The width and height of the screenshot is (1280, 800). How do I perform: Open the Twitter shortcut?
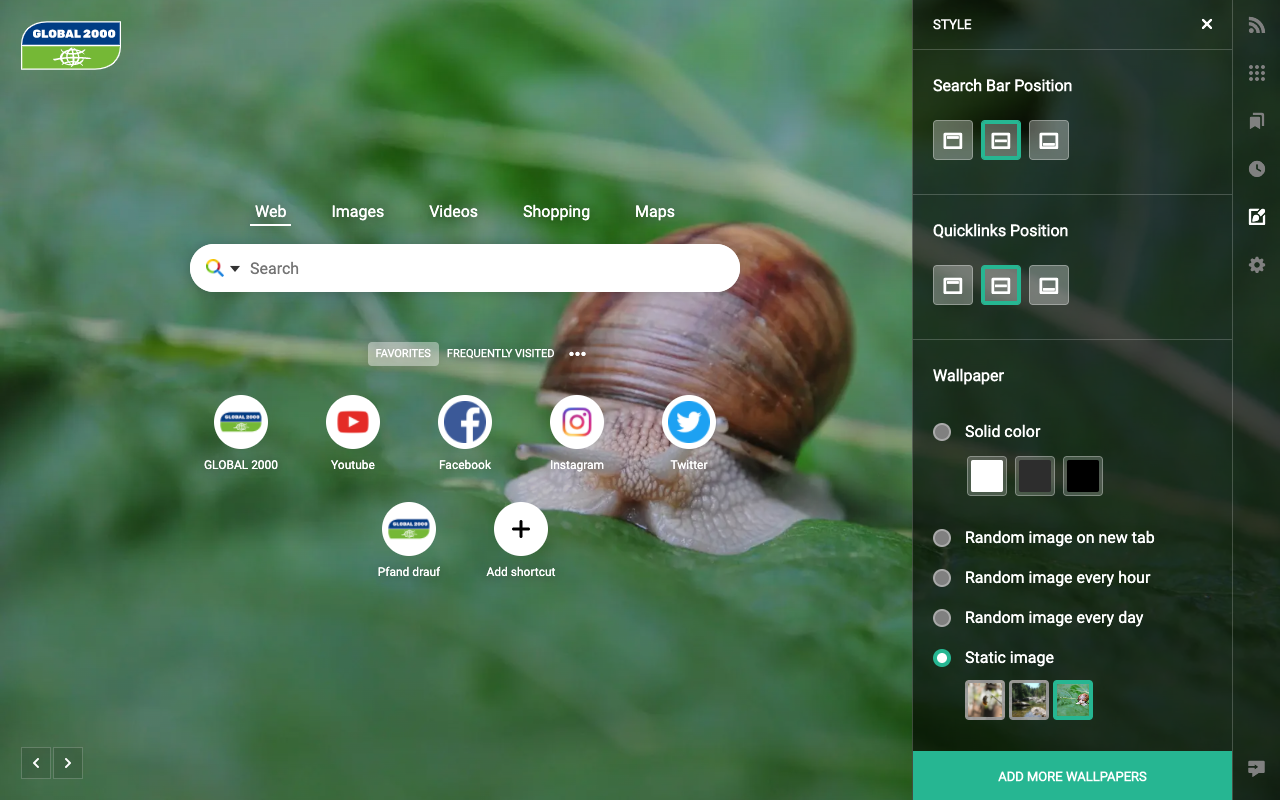click(x=689, y=422)
